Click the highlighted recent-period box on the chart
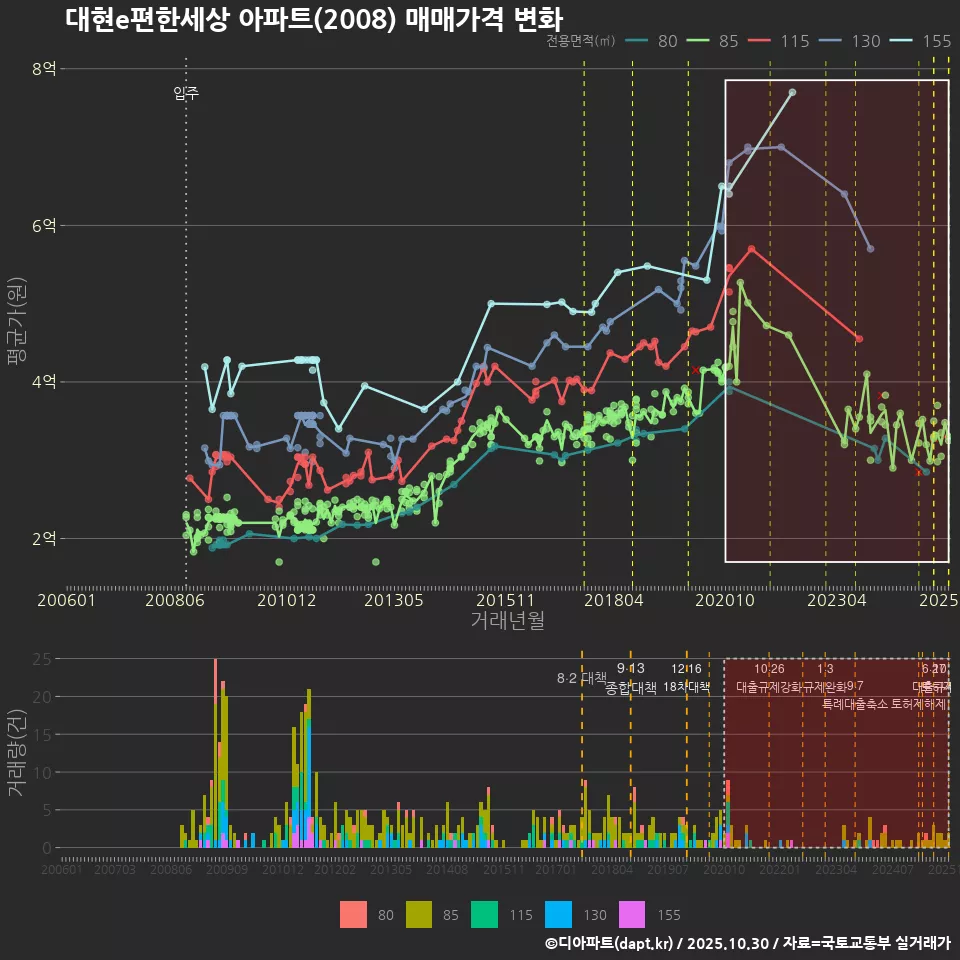Screen dimensions: 960x960 [x=836, y=320]
